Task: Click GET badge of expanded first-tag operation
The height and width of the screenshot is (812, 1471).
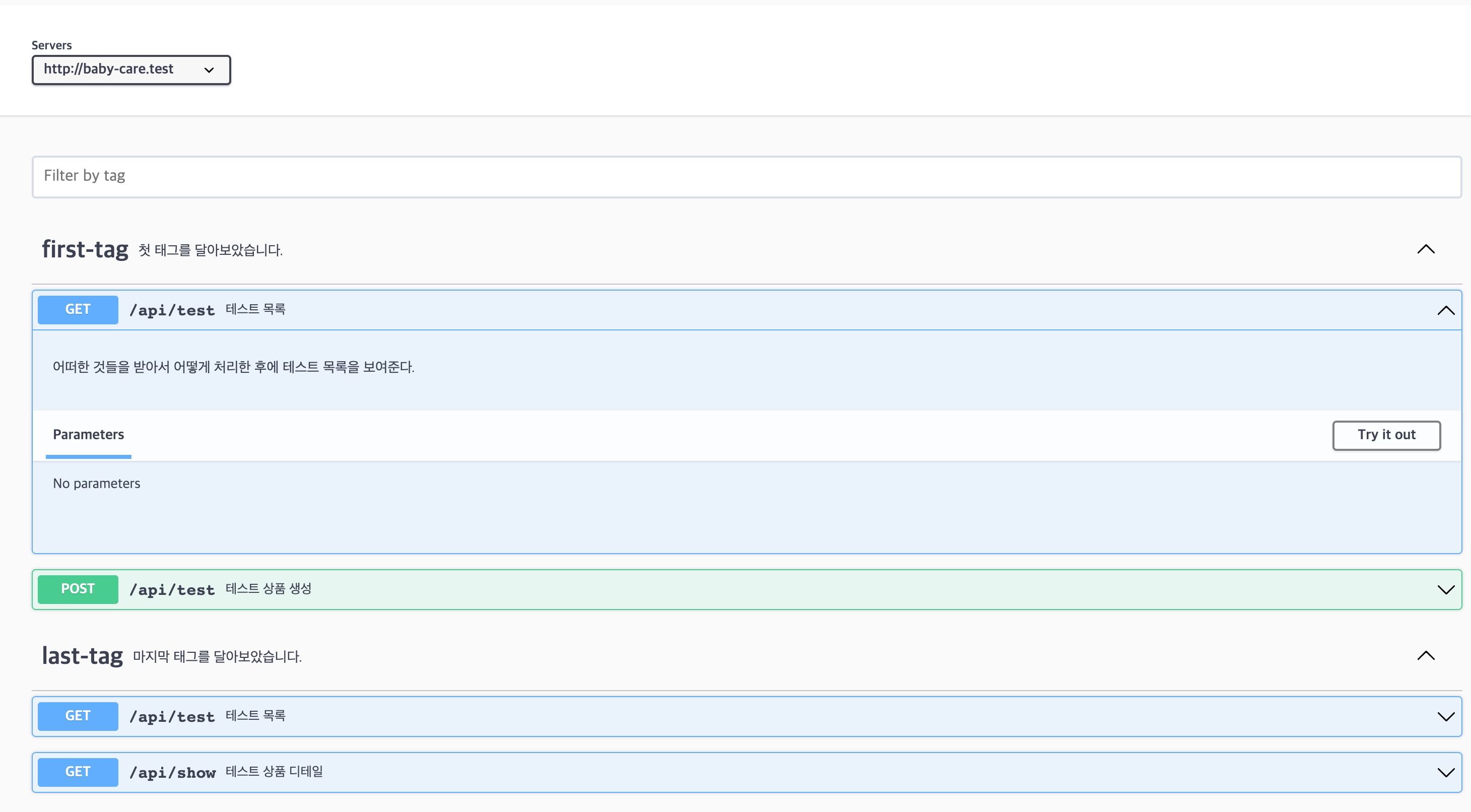Action: pyautogui.click(x=78, y=310)
